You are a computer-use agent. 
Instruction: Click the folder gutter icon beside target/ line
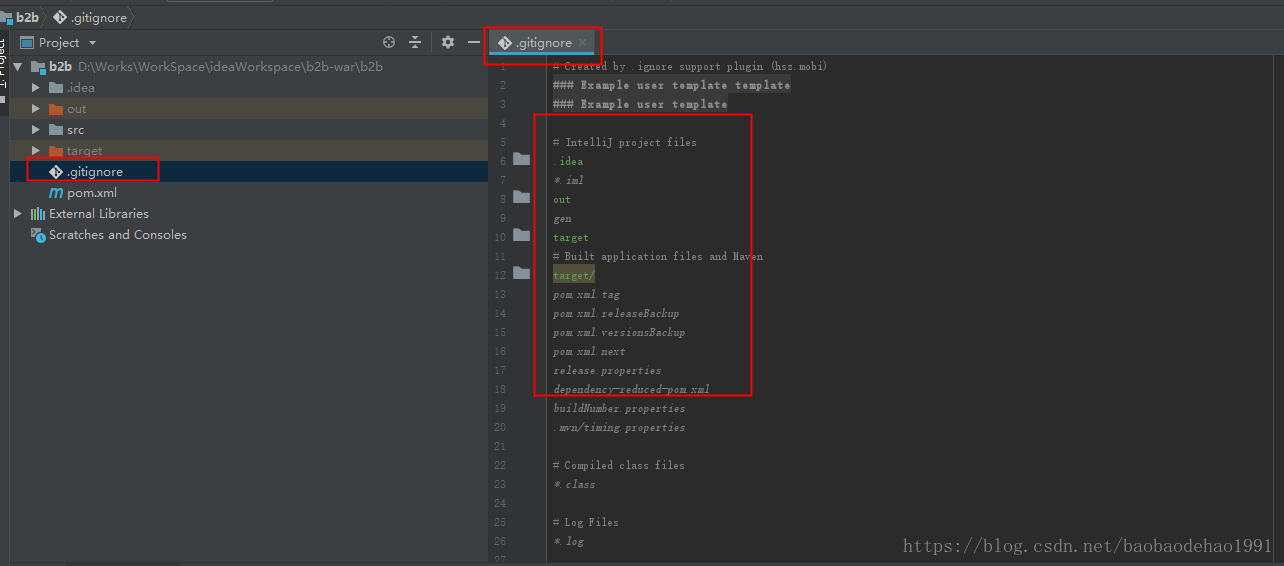coord(521,273)
